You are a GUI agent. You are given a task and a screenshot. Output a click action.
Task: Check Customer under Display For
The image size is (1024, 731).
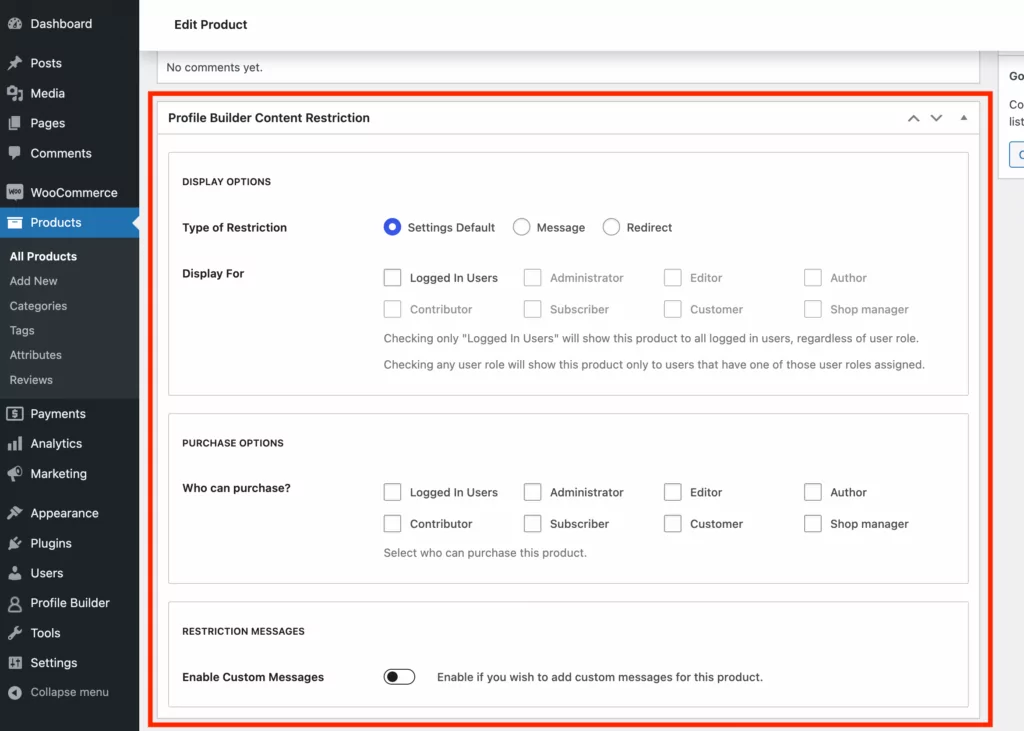coord(673,309)
